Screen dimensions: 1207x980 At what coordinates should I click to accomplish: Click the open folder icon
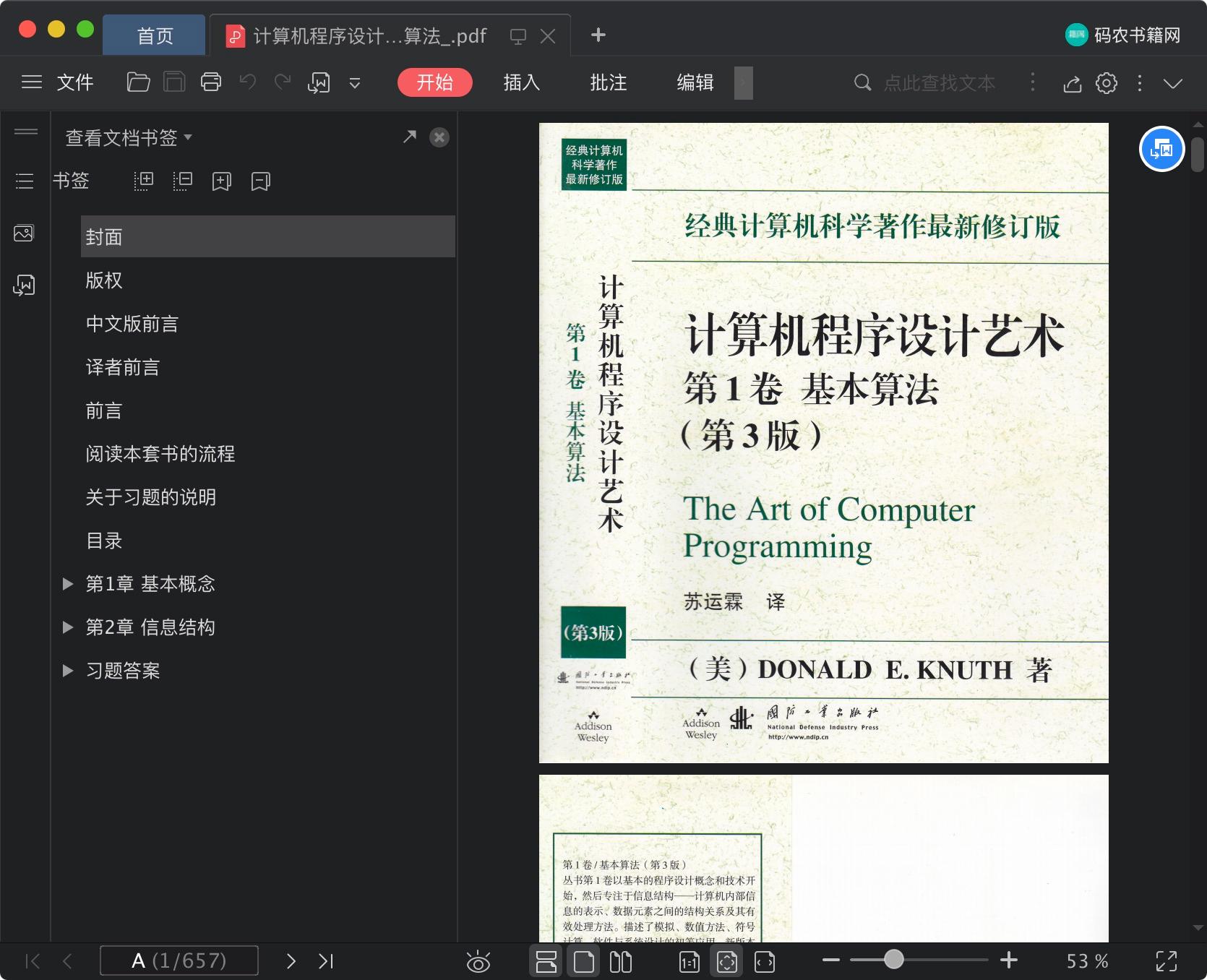coord(138,82)
